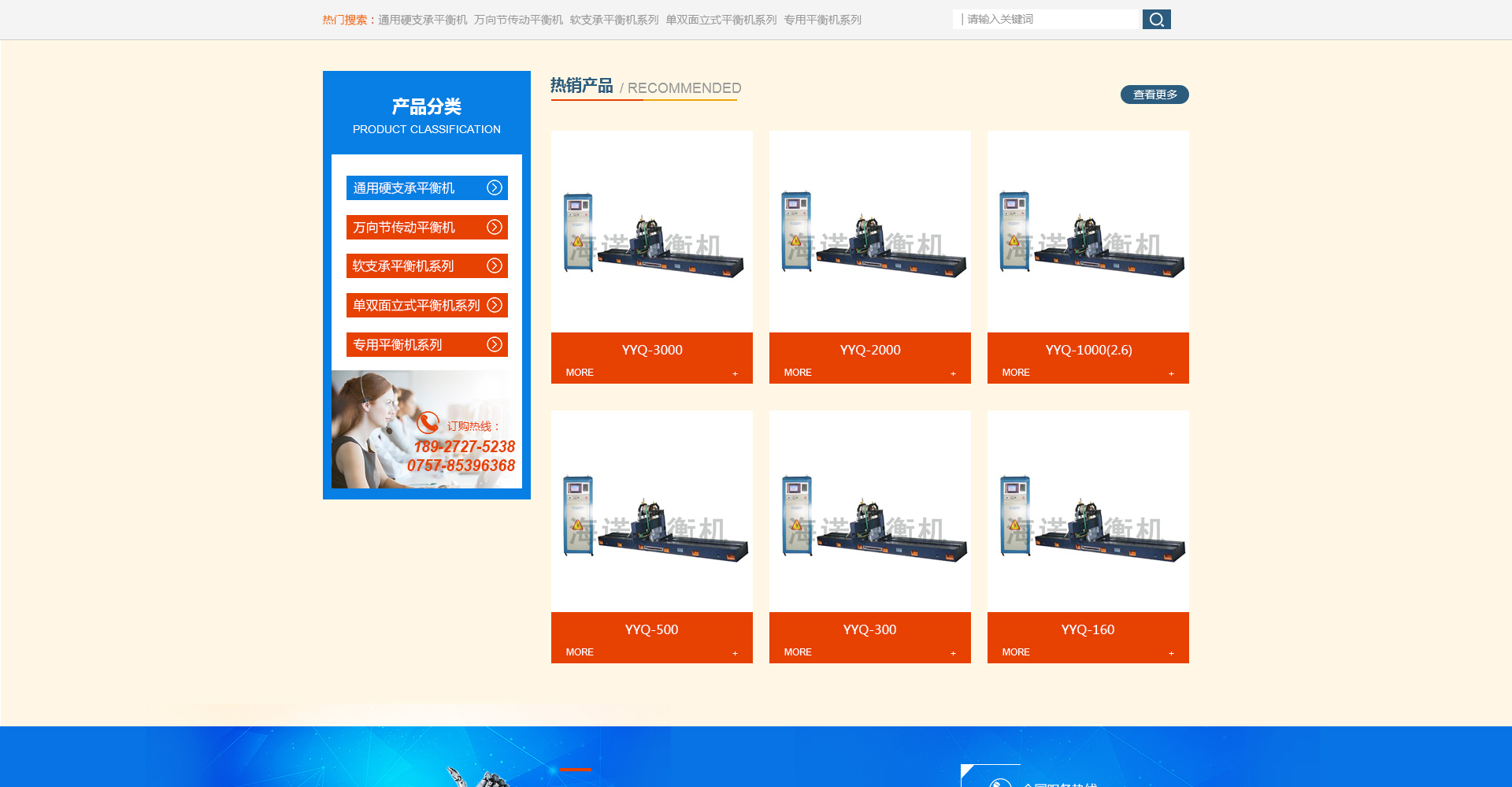
Task: Select 万向节传动平衡机 hot search link
Action: 518,20
